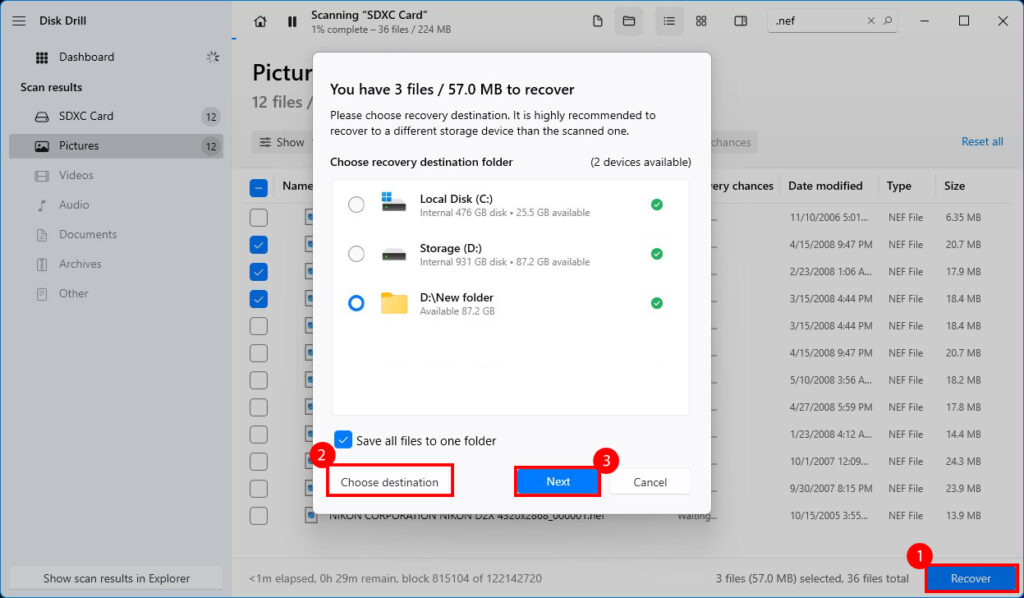This screenshot has height=598, width=1024.
Task: Click Show scan results in Explorer
Action: click(116, 577)
